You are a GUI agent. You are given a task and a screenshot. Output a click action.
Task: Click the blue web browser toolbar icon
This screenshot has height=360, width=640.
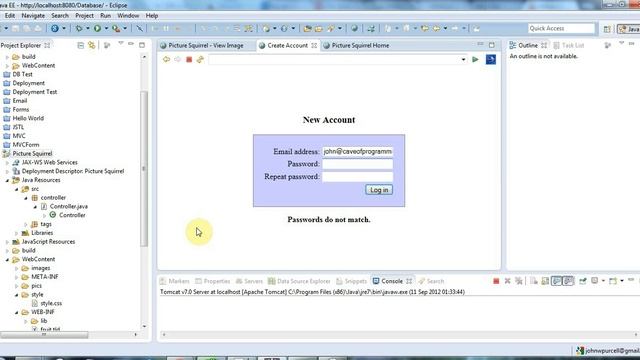55,28
